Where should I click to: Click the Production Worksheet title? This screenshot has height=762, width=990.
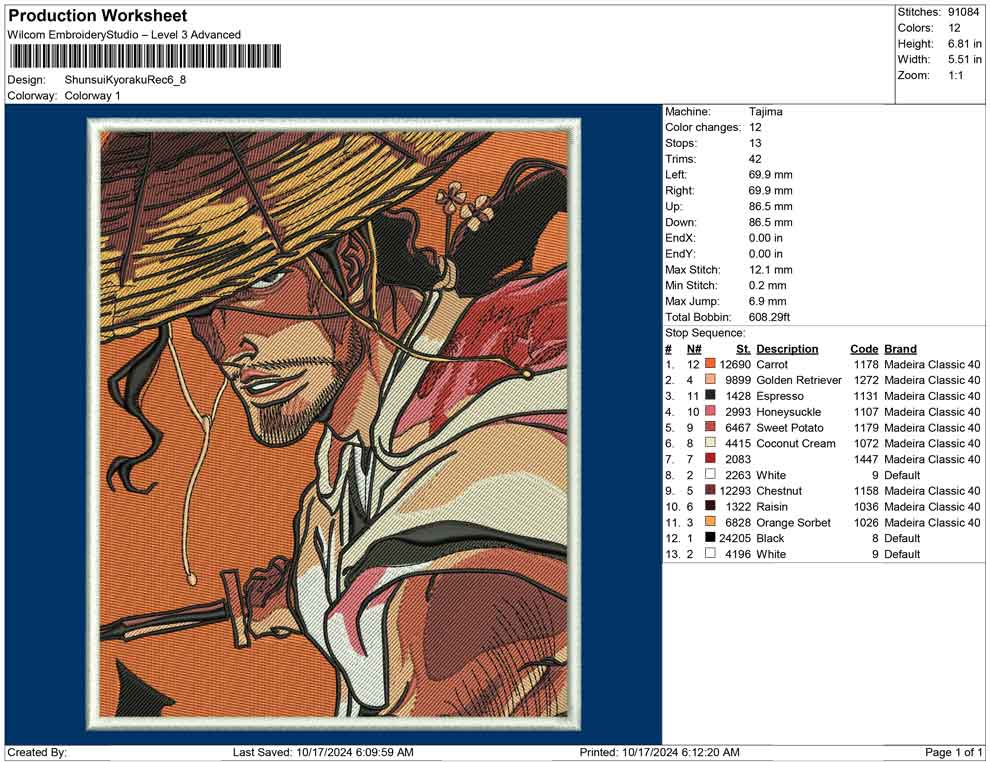click(x=98, y=16)
